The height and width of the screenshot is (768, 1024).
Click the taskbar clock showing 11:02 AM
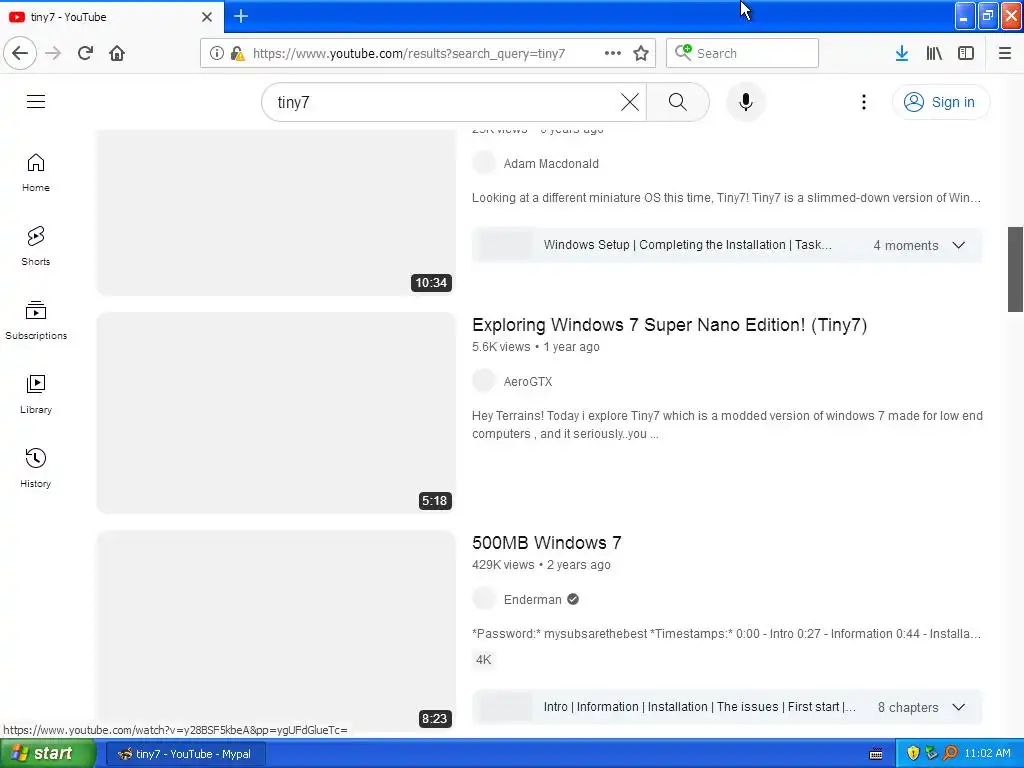(x=987, y=754)
